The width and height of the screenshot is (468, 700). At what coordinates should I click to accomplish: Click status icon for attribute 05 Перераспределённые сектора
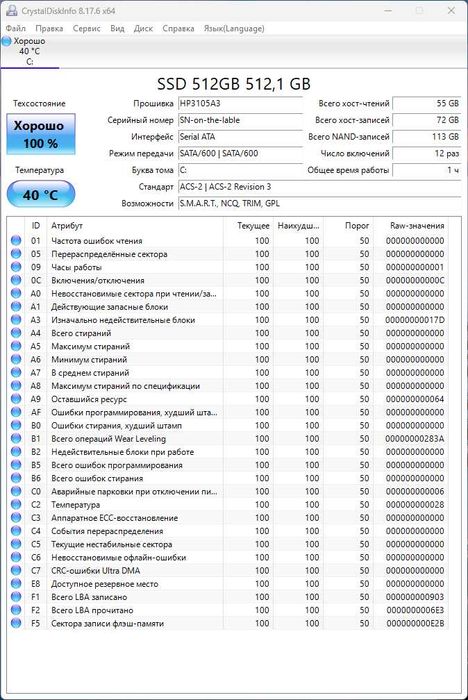click(x=16, y=254)
